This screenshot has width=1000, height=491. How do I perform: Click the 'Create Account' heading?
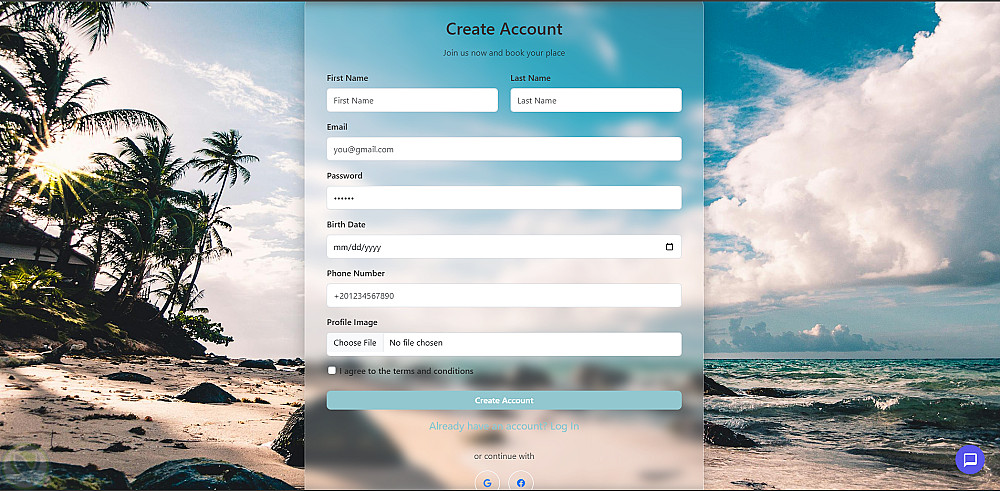(x=504, y=29)
